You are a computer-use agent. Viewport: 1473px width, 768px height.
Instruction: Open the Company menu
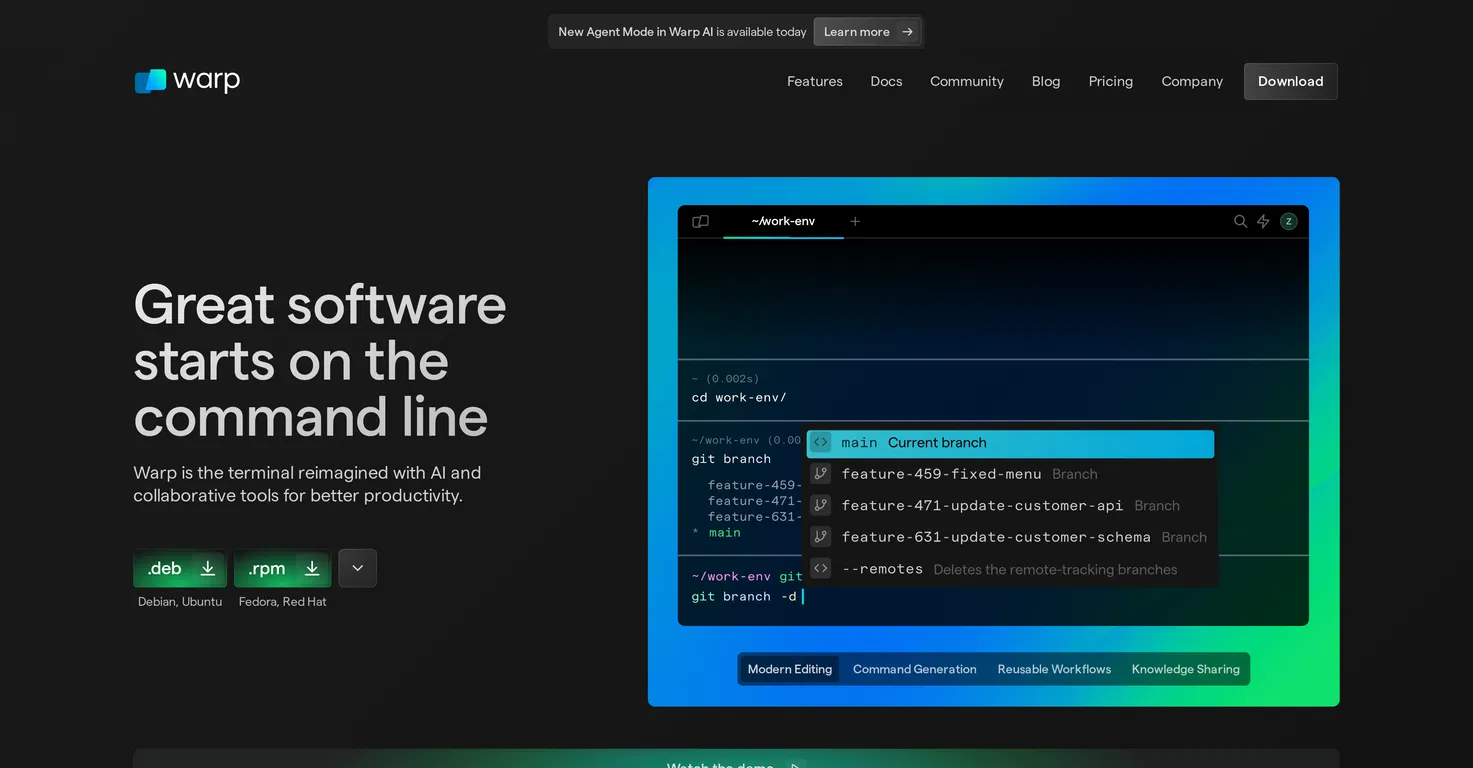[x=1192, y=81]
